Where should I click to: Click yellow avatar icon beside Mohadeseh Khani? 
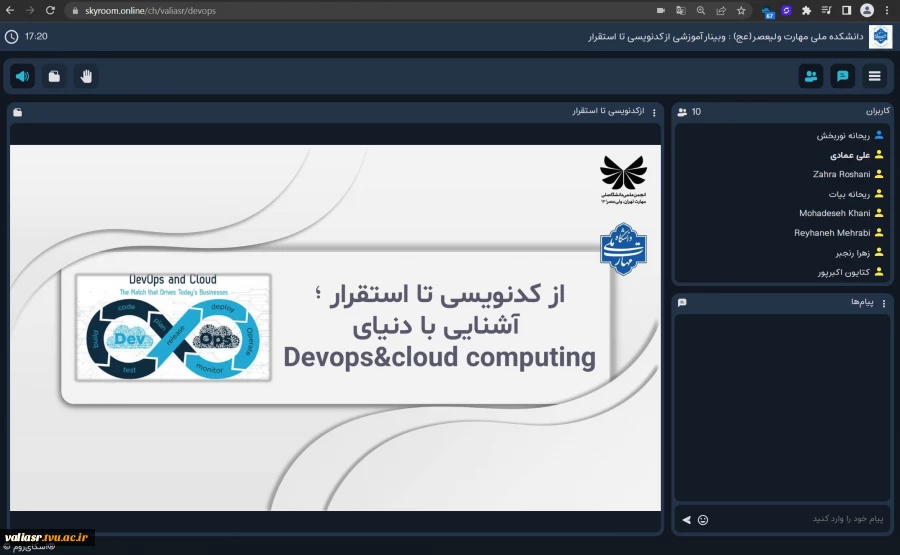879,213
